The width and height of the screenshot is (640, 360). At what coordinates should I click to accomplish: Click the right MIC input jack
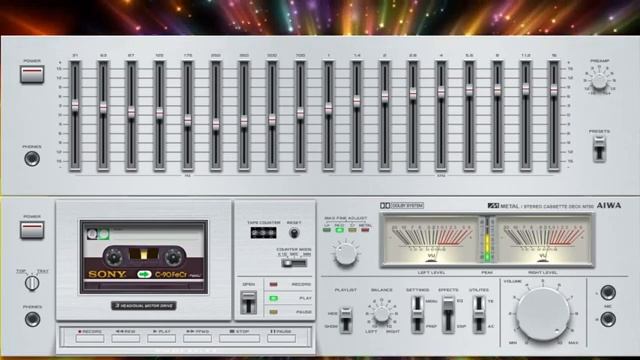pos(608,319)
